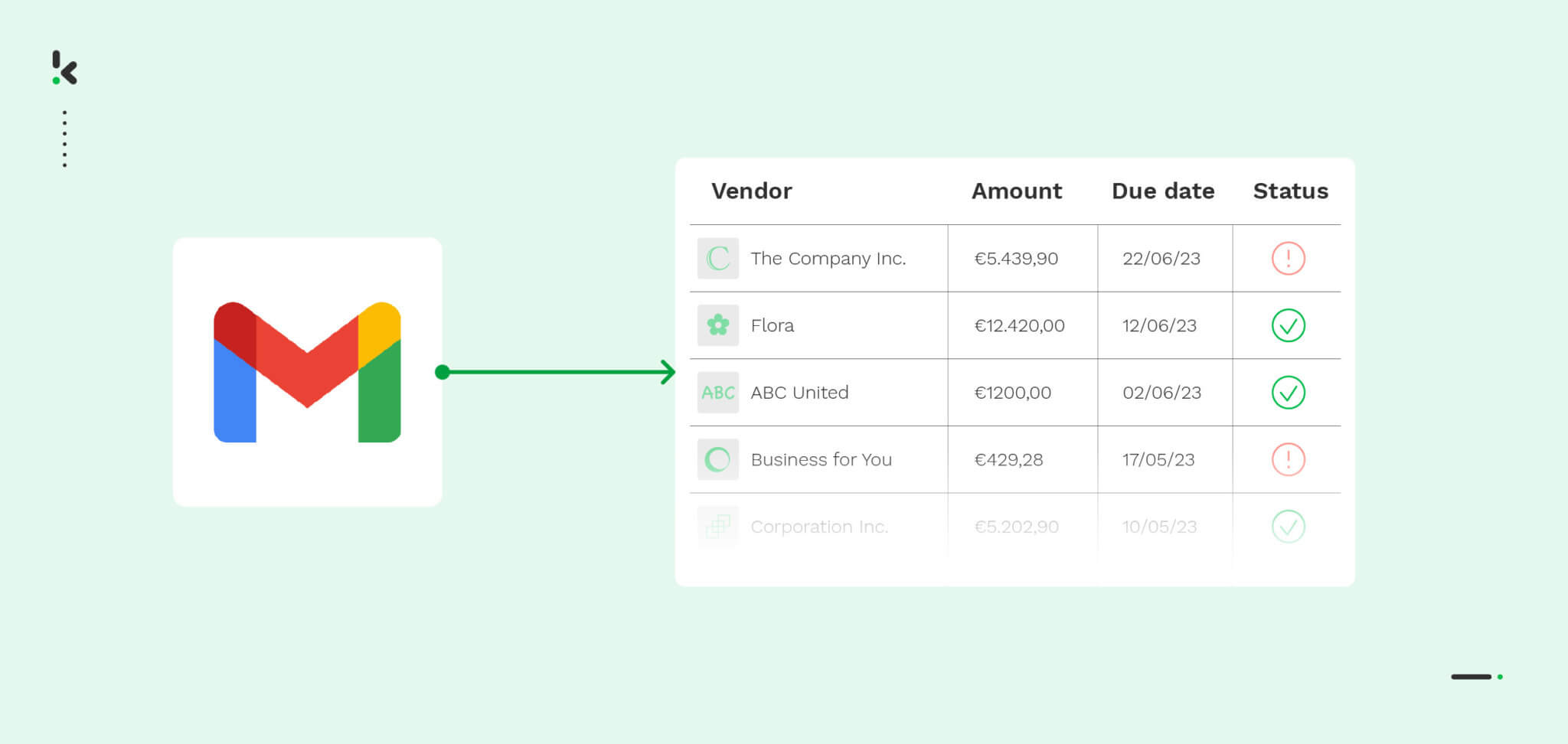Click the €12.420,00 amount for Flora
Screen dimensions: 1568x744
coord(1018,325)
